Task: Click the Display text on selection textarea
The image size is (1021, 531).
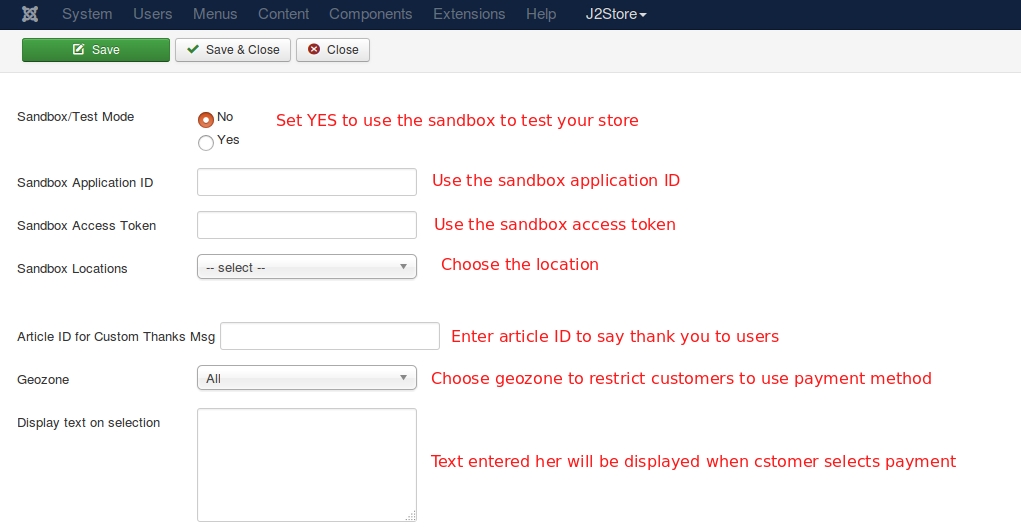Action: point(307,465)
